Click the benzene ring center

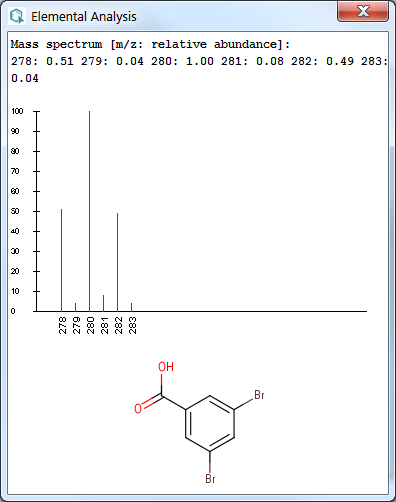click(x=210, y=423)
